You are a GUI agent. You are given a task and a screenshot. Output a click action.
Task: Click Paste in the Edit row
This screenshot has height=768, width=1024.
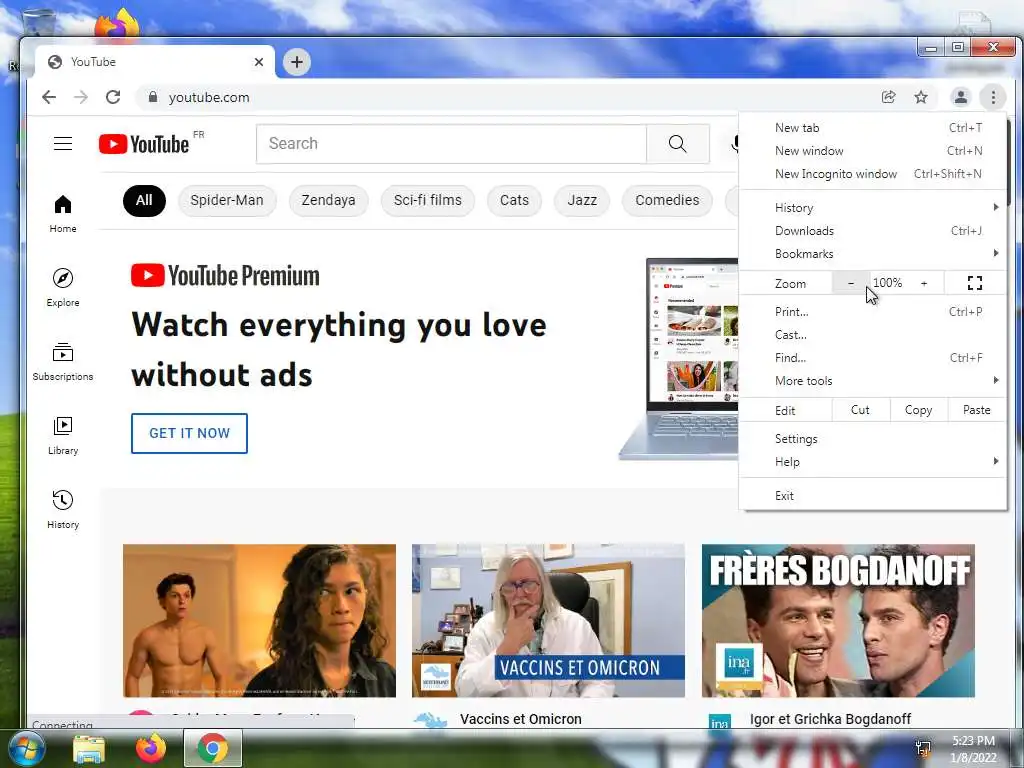(976, 410)
